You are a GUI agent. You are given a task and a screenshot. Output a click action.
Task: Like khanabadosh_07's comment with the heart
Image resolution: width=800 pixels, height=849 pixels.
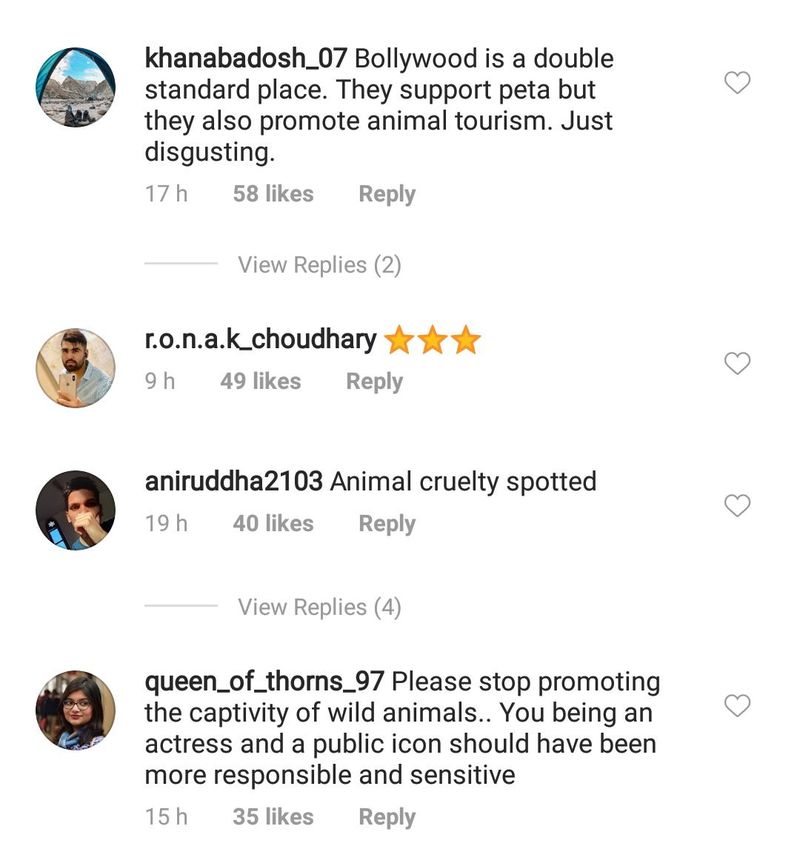click(x=737, y=83)
